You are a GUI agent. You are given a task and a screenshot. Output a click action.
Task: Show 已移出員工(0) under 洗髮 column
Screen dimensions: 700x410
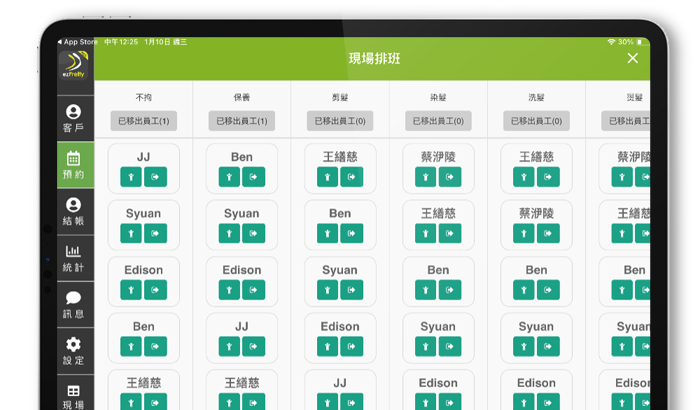tap(537, 121)
